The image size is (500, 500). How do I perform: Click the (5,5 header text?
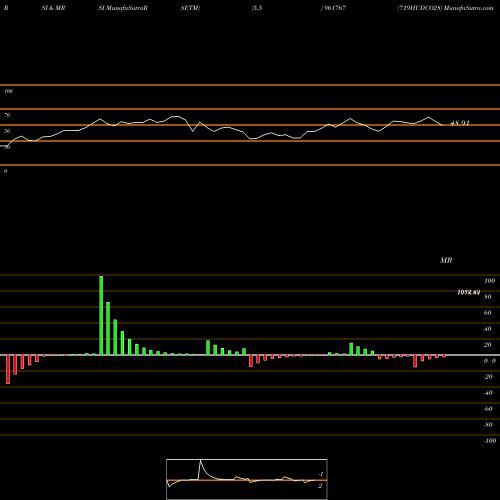click(257, 8)
